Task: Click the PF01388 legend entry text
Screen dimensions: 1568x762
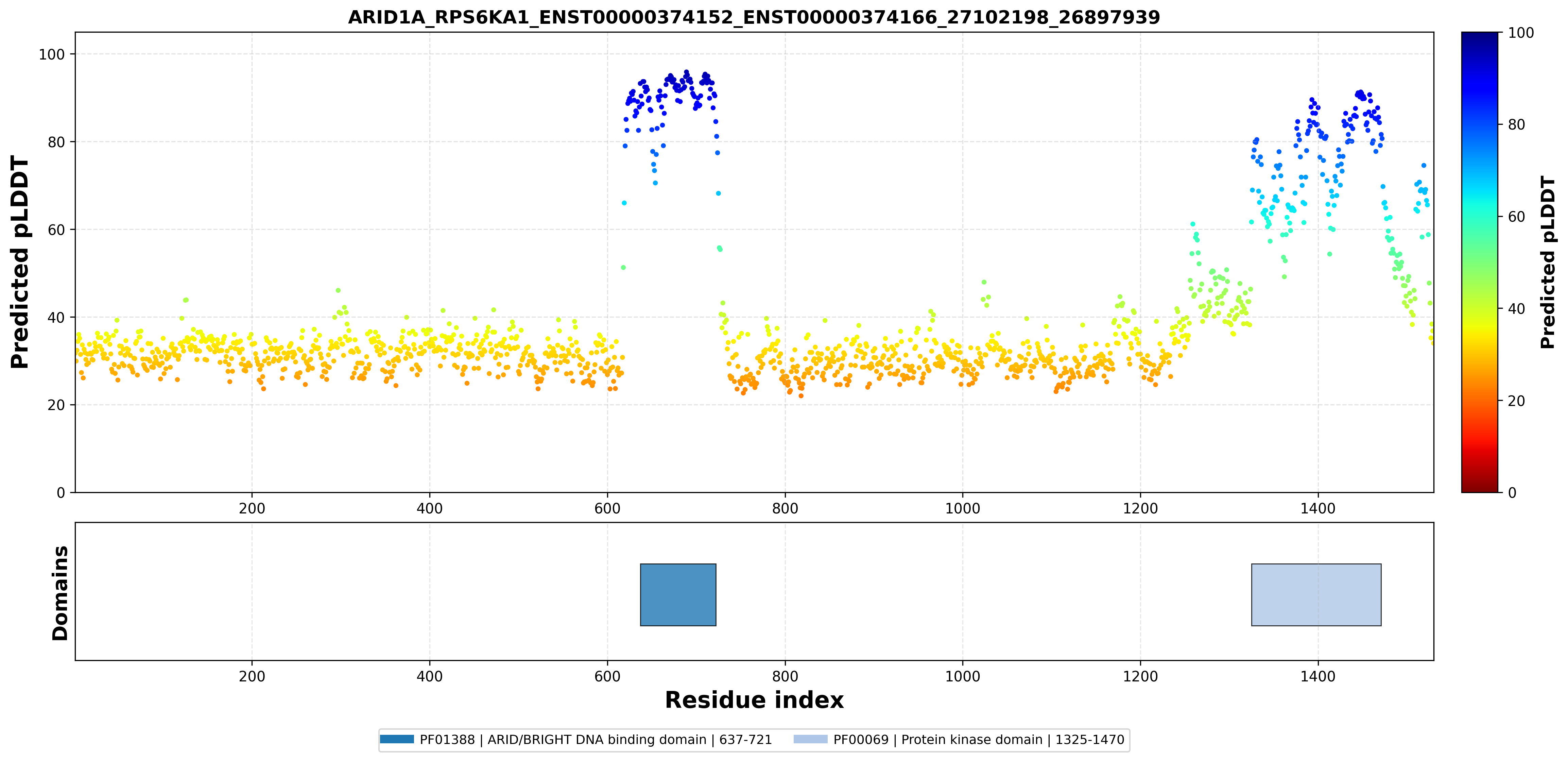Action: (596, 740)
